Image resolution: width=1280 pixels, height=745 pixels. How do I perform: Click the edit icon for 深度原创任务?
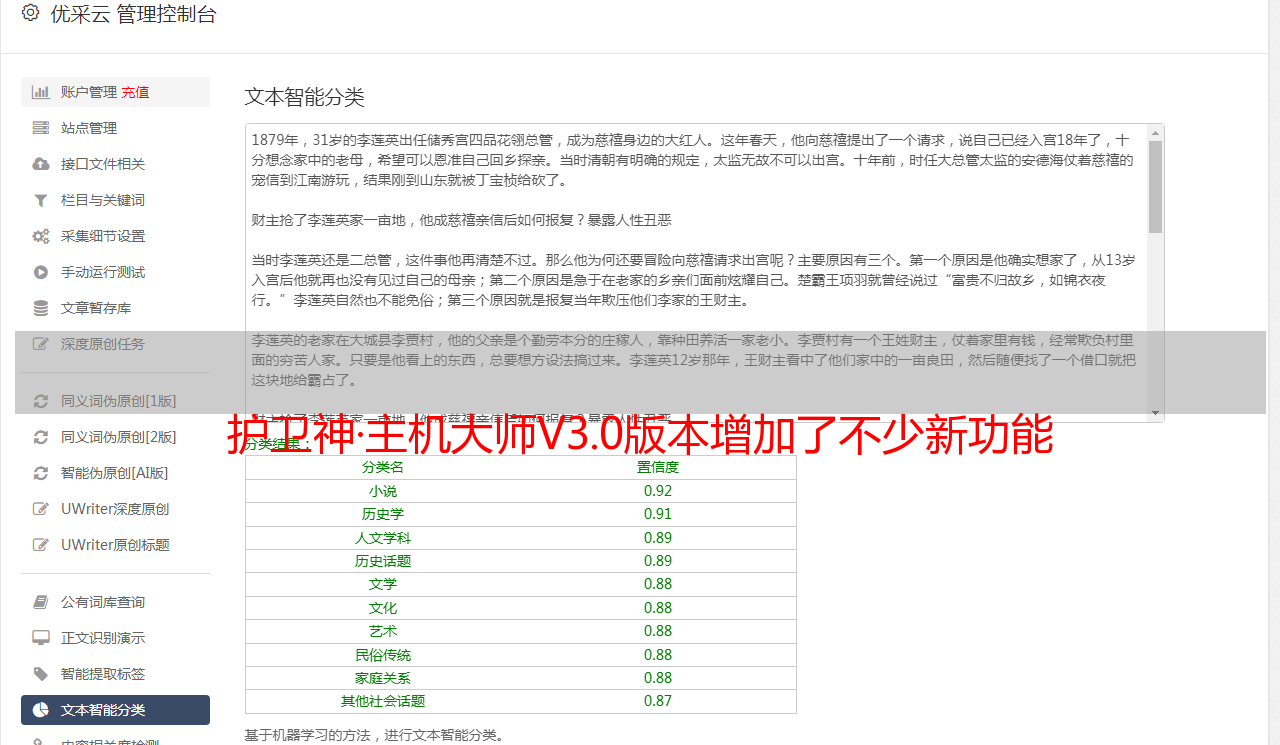tap(41, 344)
